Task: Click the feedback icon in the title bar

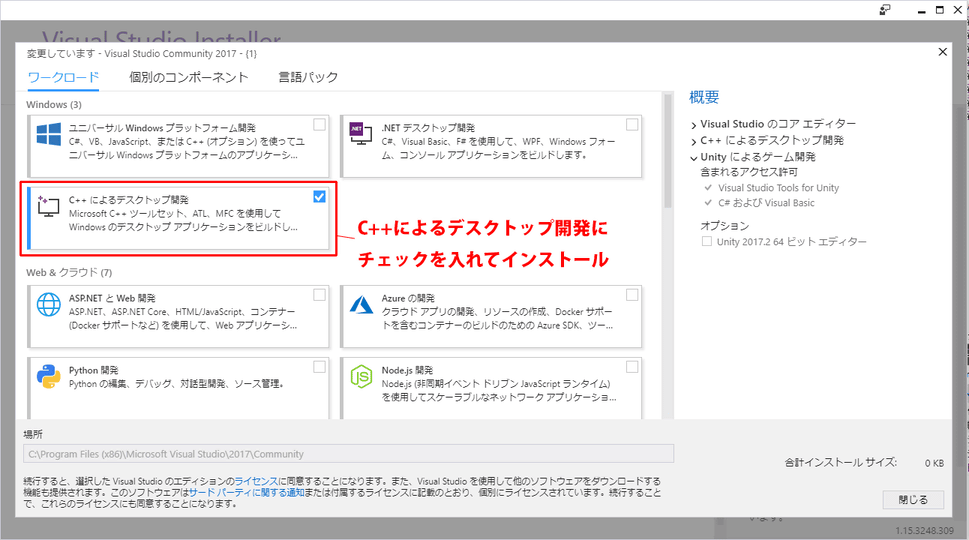Action: [885, 10]
